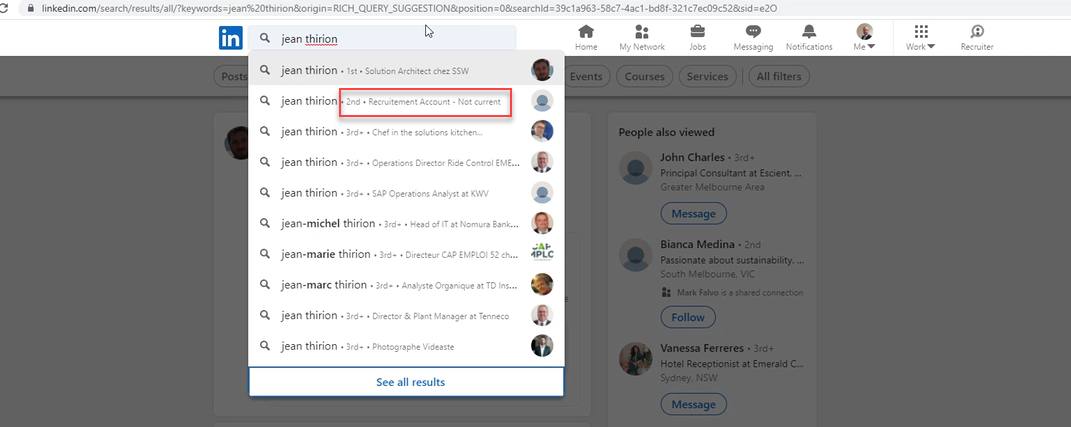Open My Network icon

pyautogui.click(x=641, y=32)
